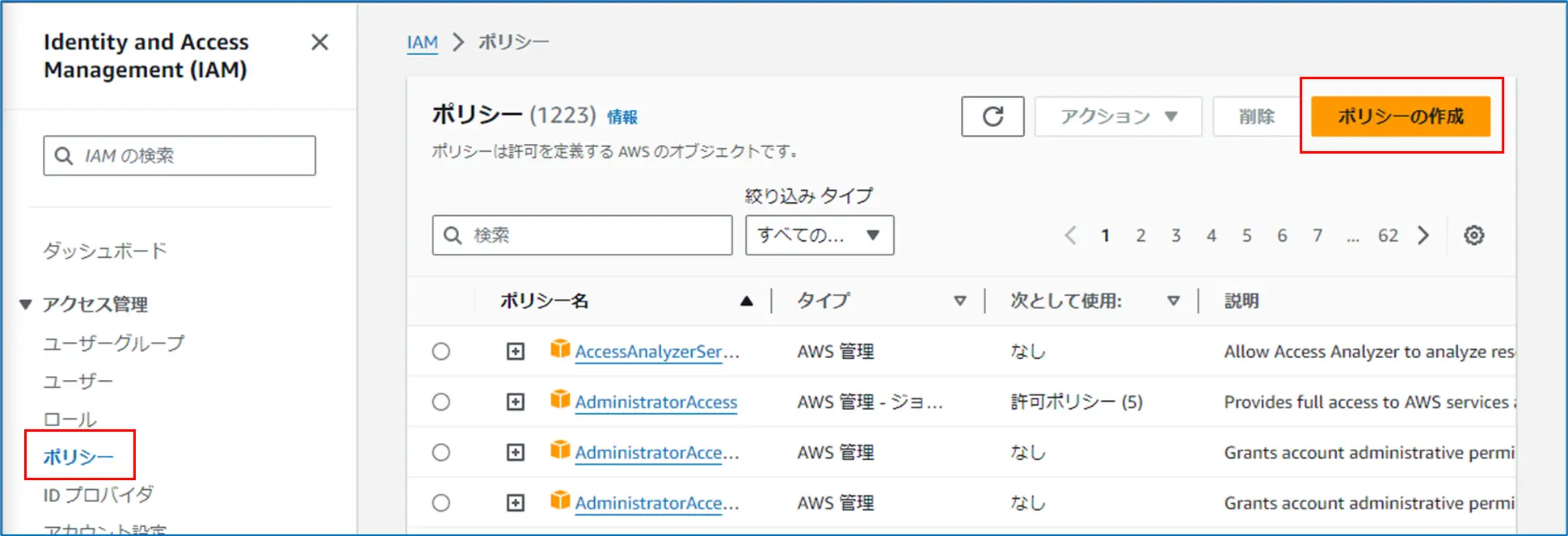Screen dimensions: 1568x536
Task: Open the 絞り込みタイプ すべての... dropdown
Action: [x=820, y=235]
